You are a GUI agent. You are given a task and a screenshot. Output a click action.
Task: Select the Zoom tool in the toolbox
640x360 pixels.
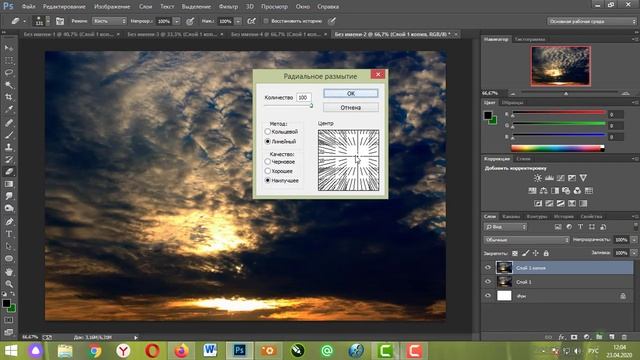pyautogui.click(x=9, y=284)
